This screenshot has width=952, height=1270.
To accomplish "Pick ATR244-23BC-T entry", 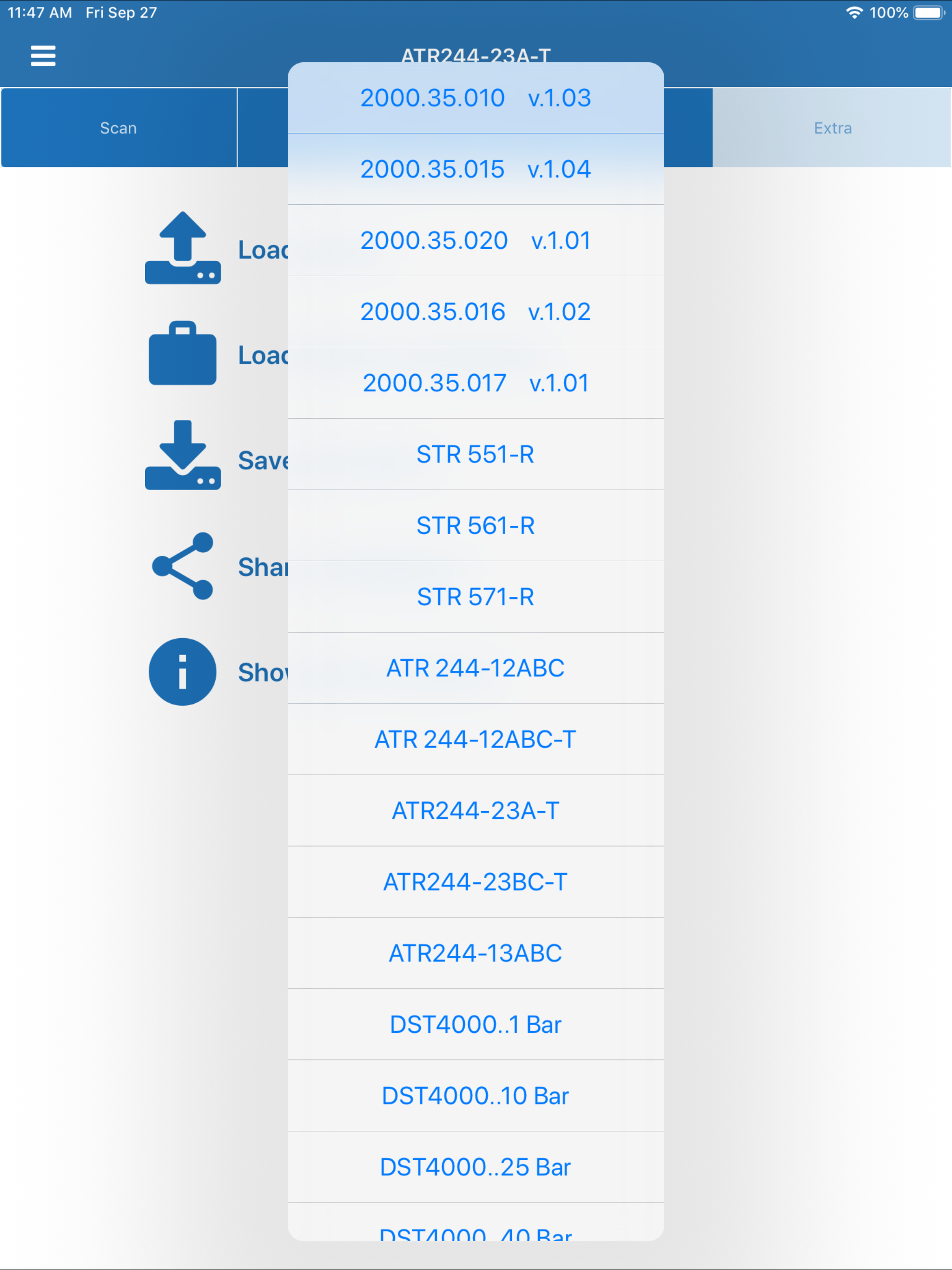I will 476,882.
